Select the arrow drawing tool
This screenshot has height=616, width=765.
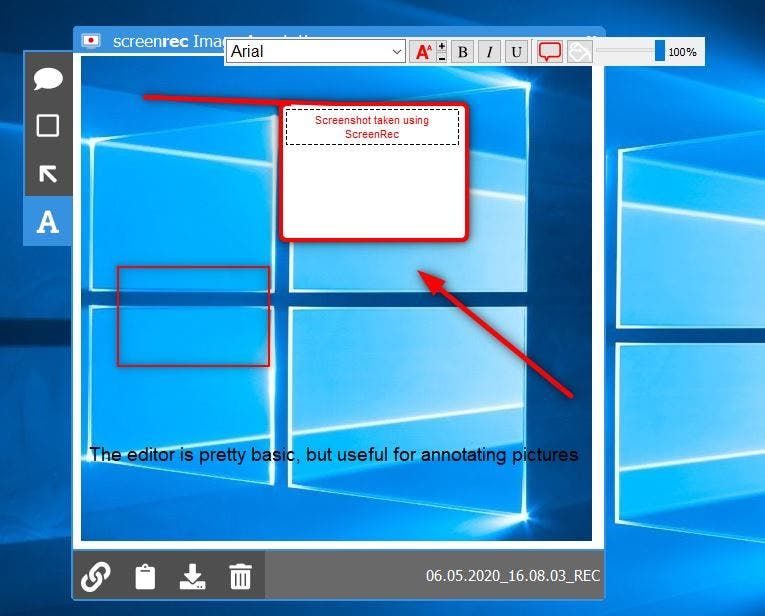(x=48, y=173)
